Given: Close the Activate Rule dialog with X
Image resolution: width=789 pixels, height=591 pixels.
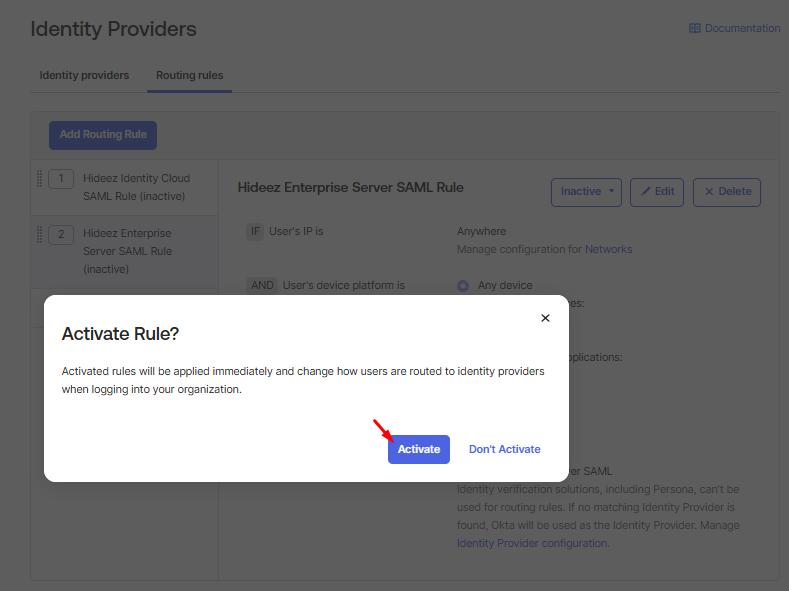Looking at the screenshot, I should pos(545,318).
